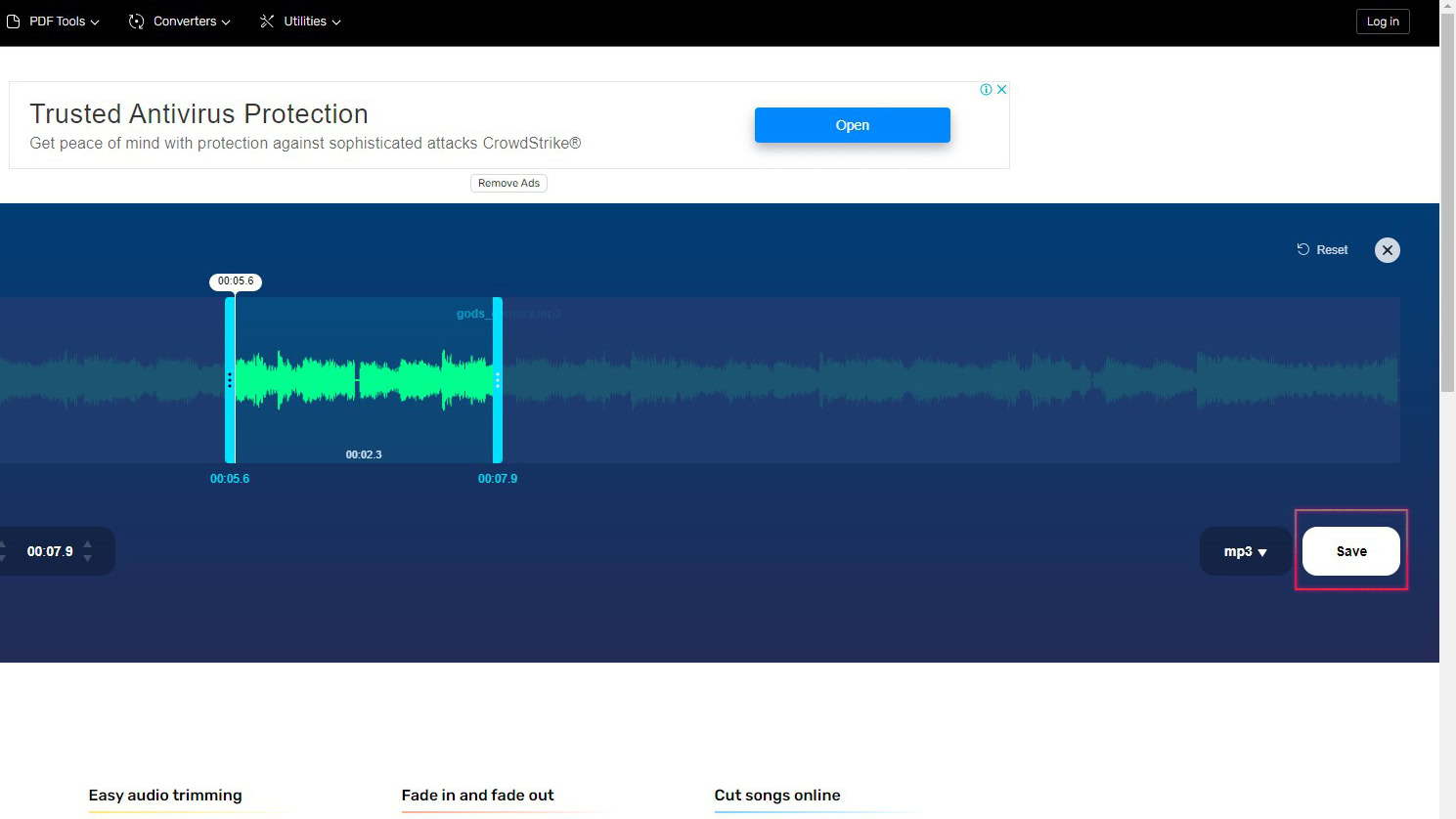
Task: Click the 00:07.9 end time field
Action: [50, 552]
